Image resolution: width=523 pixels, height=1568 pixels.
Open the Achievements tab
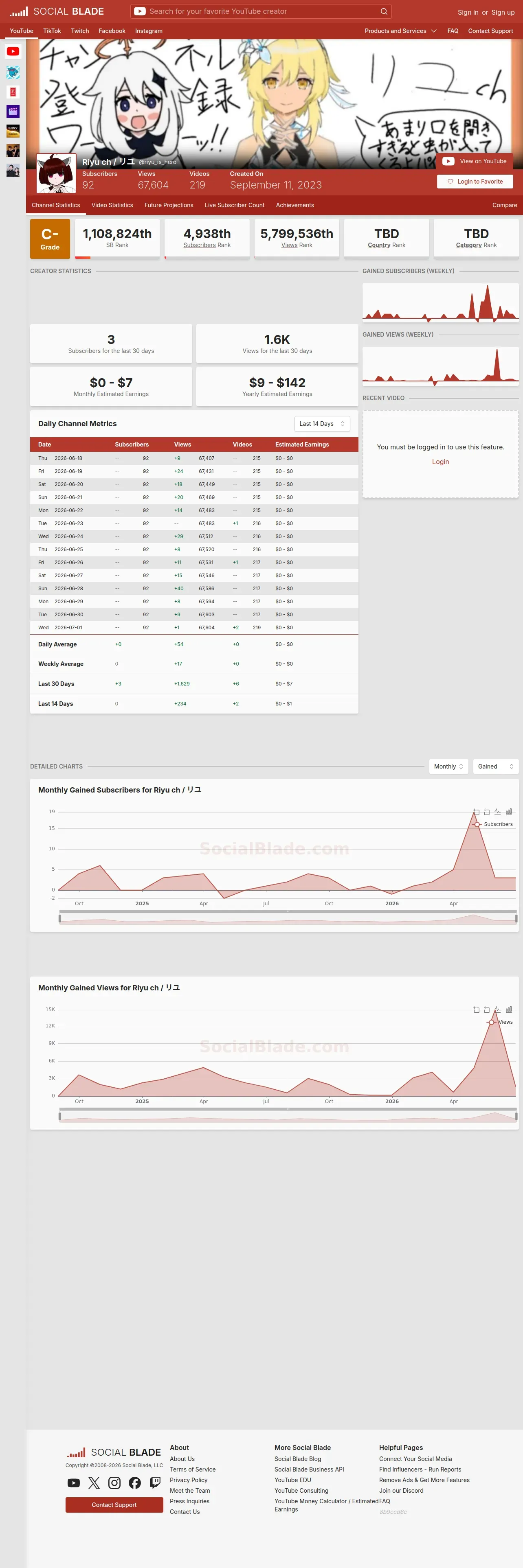pyautogui.click(x=294, y=205)
